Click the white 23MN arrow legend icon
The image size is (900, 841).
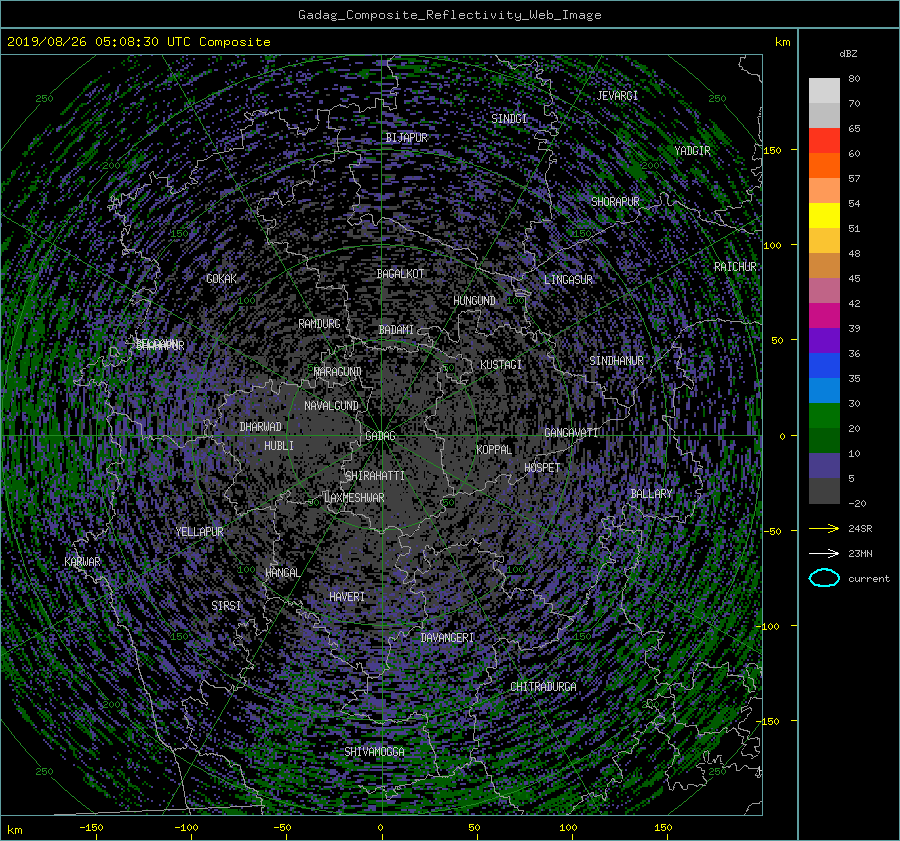click(x=824, y=553)
